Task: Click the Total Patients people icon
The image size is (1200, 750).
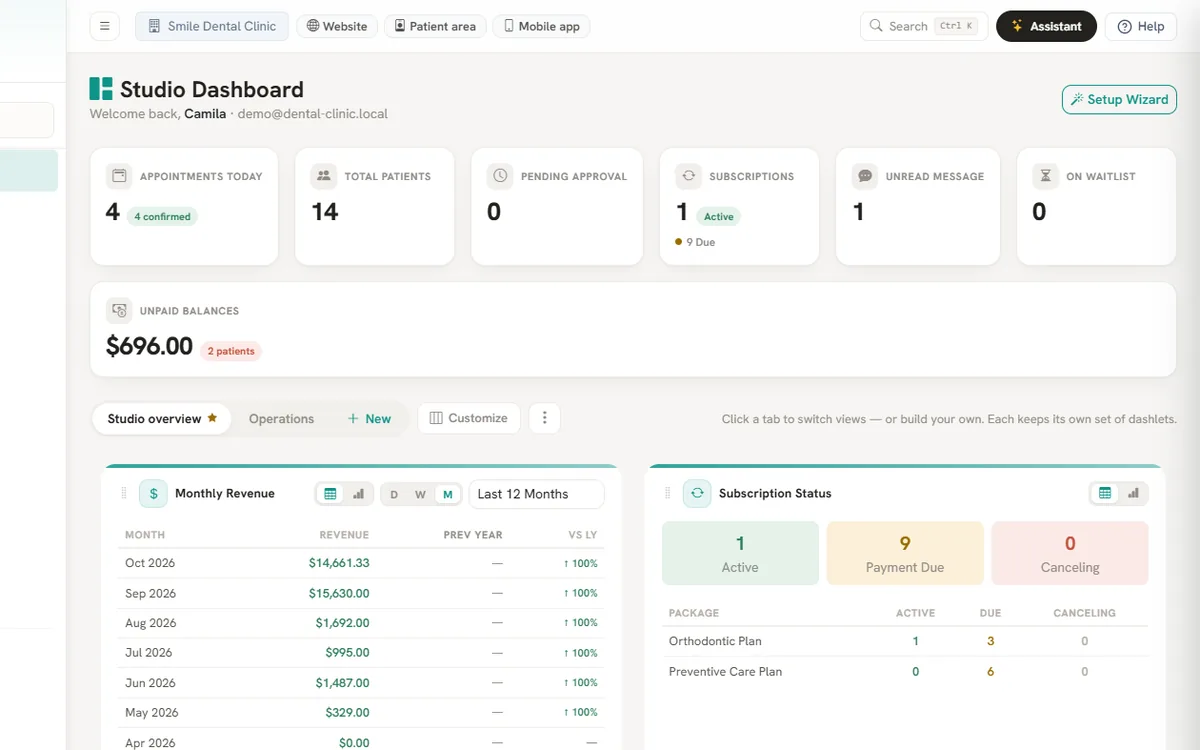Action: click(x=324, y=176)
